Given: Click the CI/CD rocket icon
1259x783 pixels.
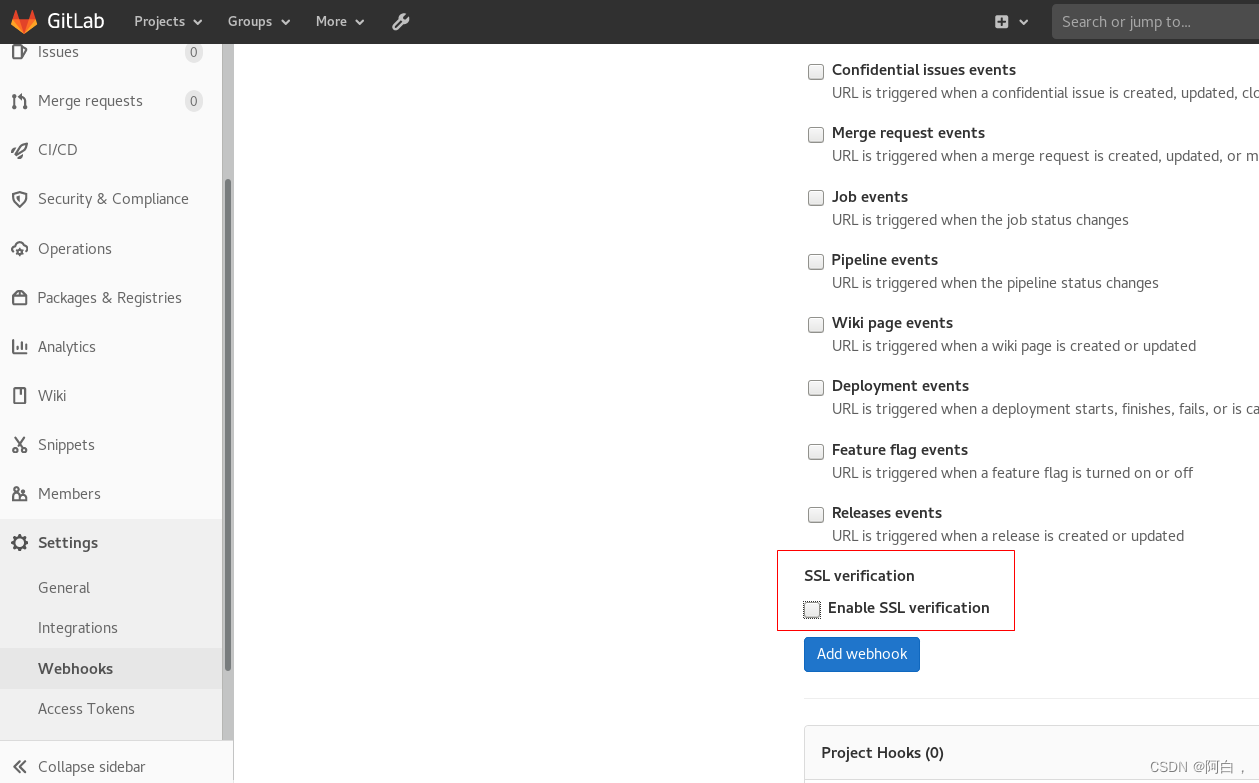Looking at the screenshot, I should (x=19, y=150).
